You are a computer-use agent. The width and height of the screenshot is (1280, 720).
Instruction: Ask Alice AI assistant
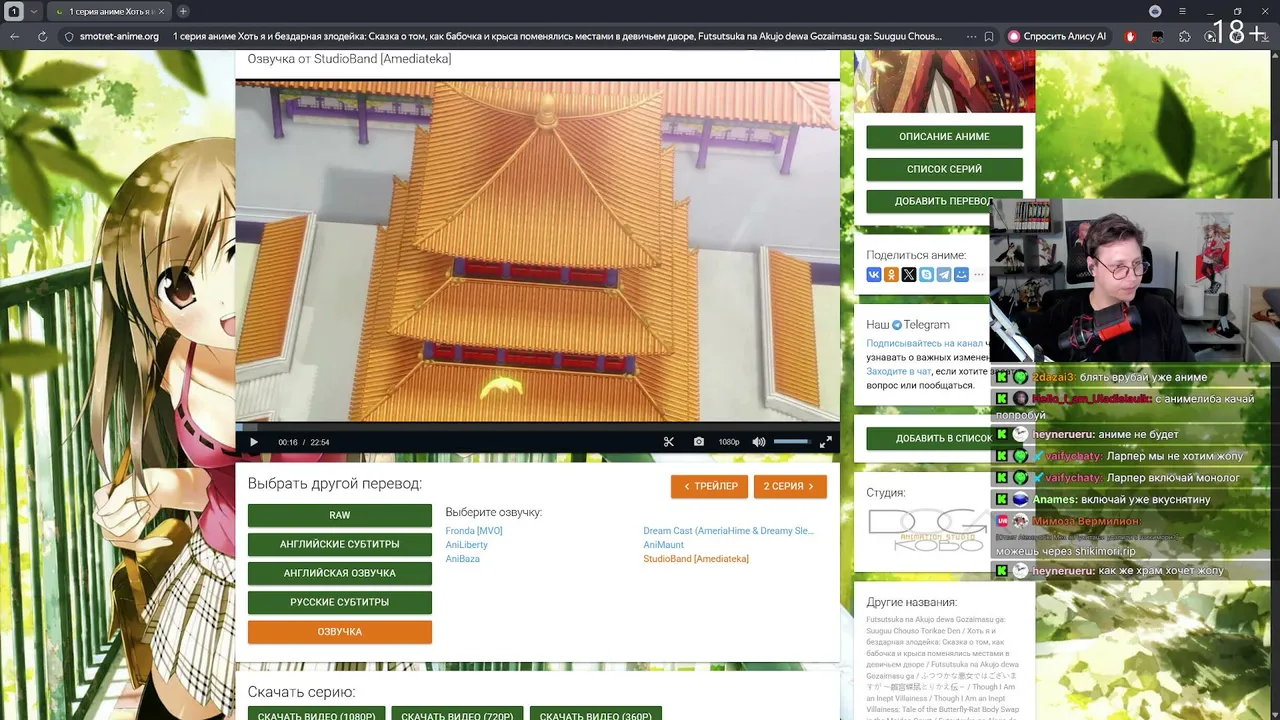1057,36
